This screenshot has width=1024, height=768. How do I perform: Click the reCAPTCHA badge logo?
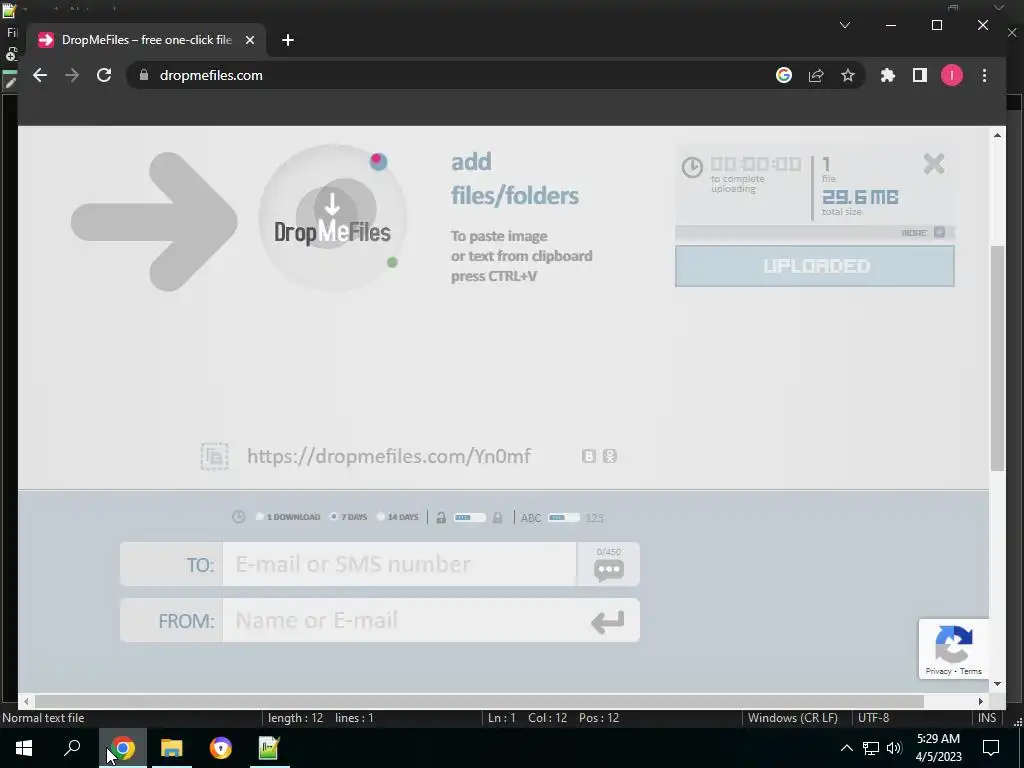953,643
